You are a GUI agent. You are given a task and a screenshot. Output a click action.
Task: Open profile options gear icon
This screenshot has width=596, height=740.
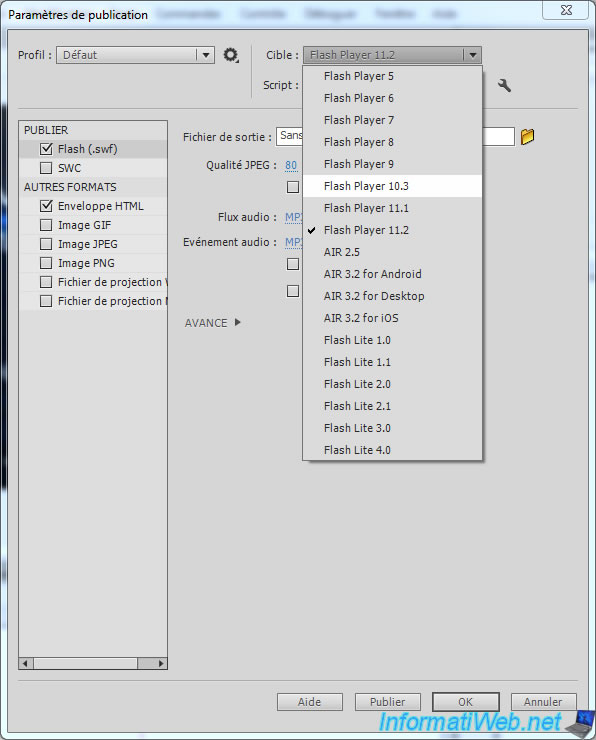click(x=230, y=55)
